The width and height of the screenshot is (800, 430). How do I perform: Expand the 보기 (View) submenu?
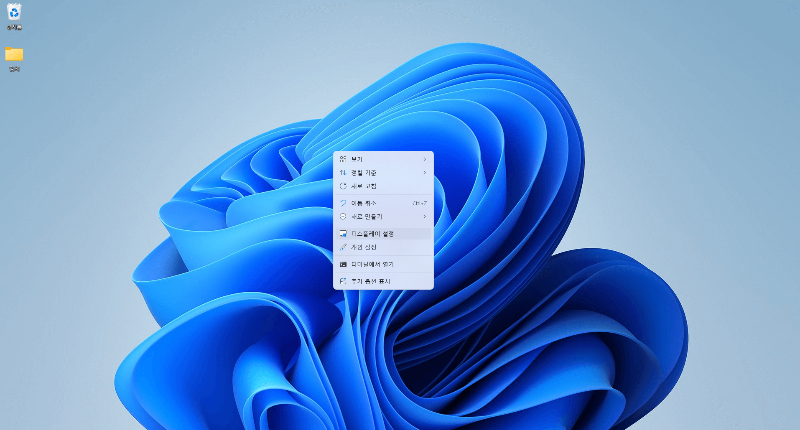pos(383,159)
